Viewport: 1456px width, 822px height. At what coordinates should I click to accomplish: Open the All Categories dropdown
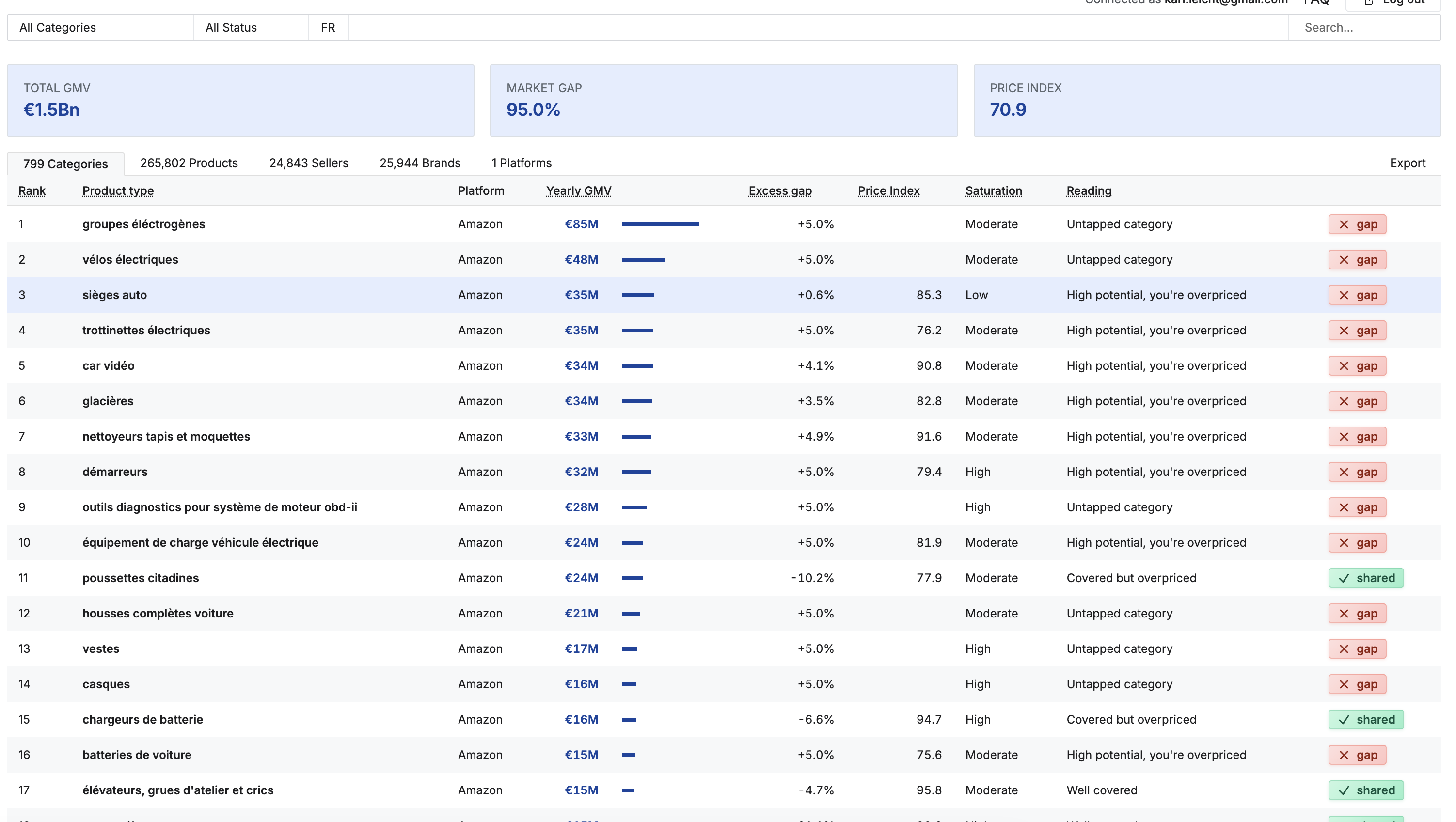pos(99,27)
